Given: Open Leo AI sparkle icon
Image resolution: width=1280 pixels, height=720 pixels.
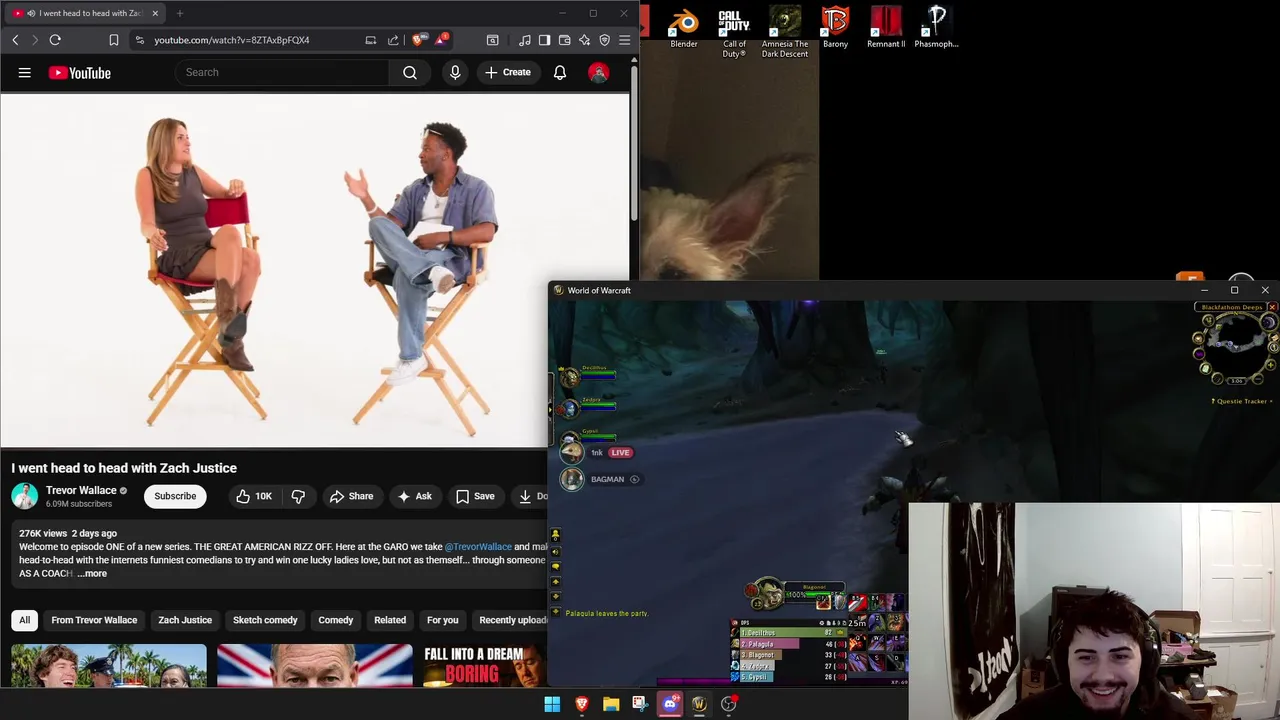Looking at the screenshot, I should click(x=585, y=40).
